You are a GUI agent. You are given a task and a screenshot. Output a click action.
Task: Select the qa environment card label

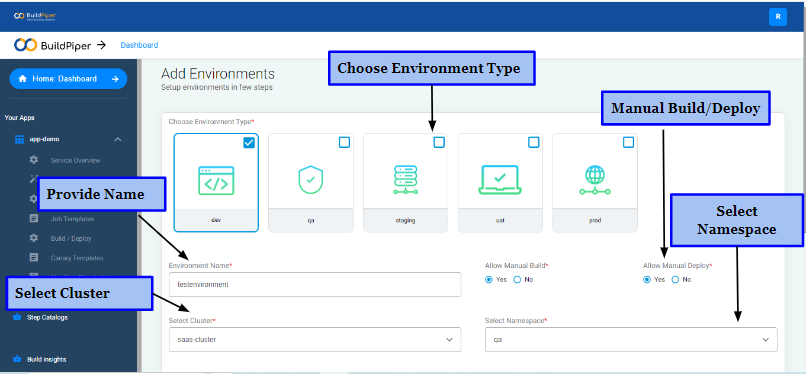click(x=311, y=220)
